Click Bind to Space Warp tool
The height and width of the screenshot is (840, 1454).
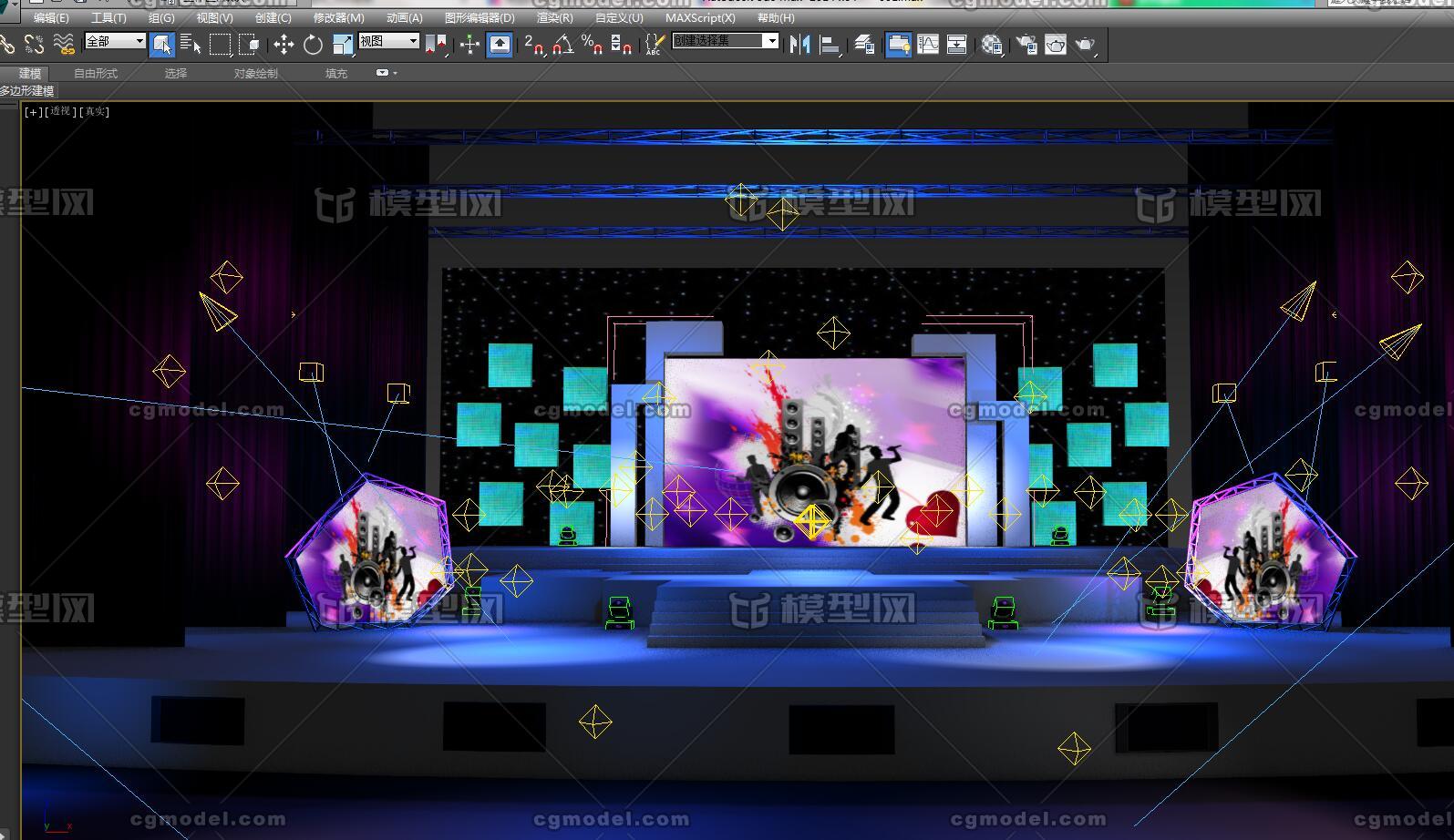tap(64, 44)
